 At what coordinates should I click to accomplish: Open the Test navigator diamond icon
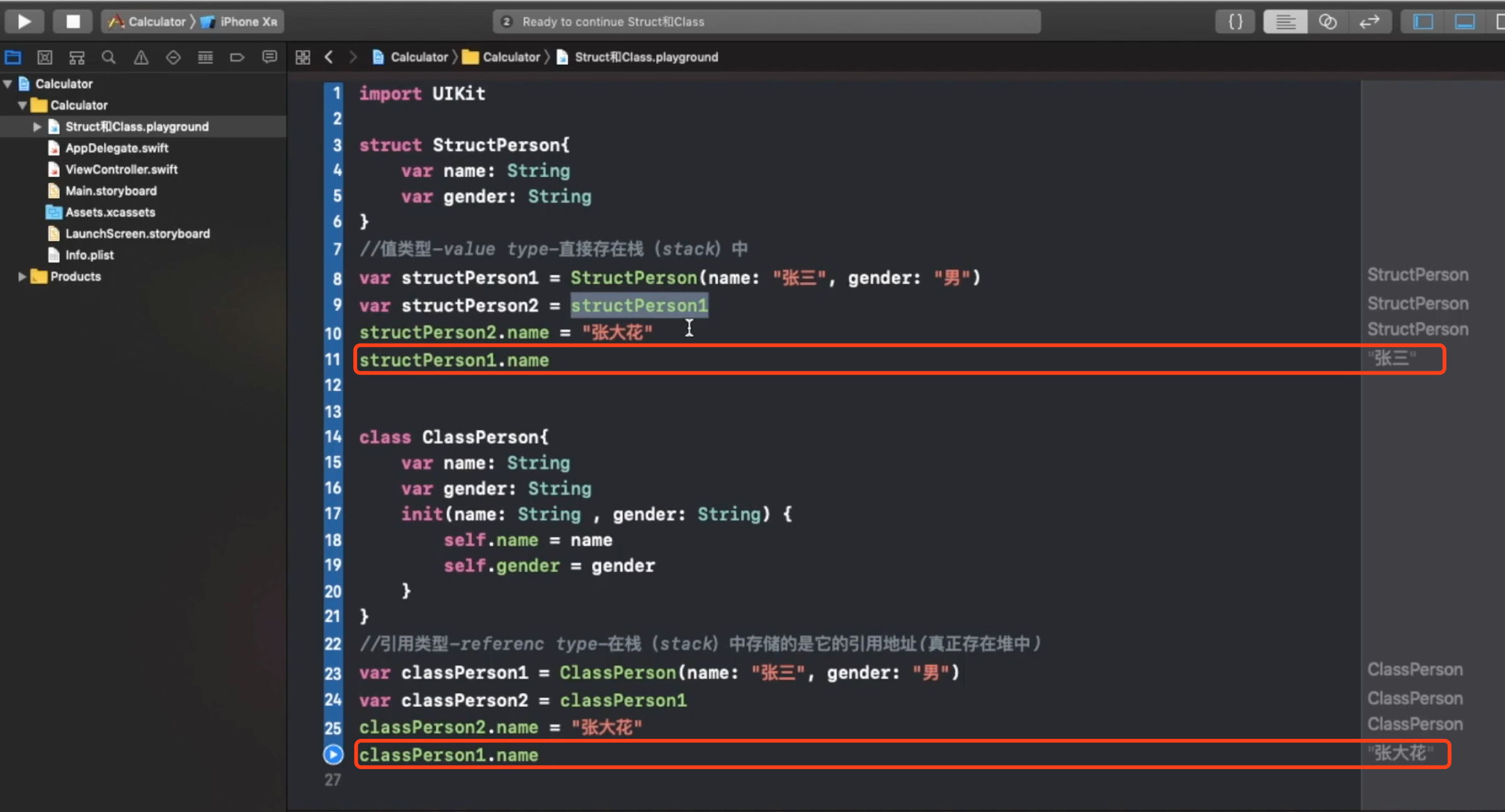tap(173, 58)
